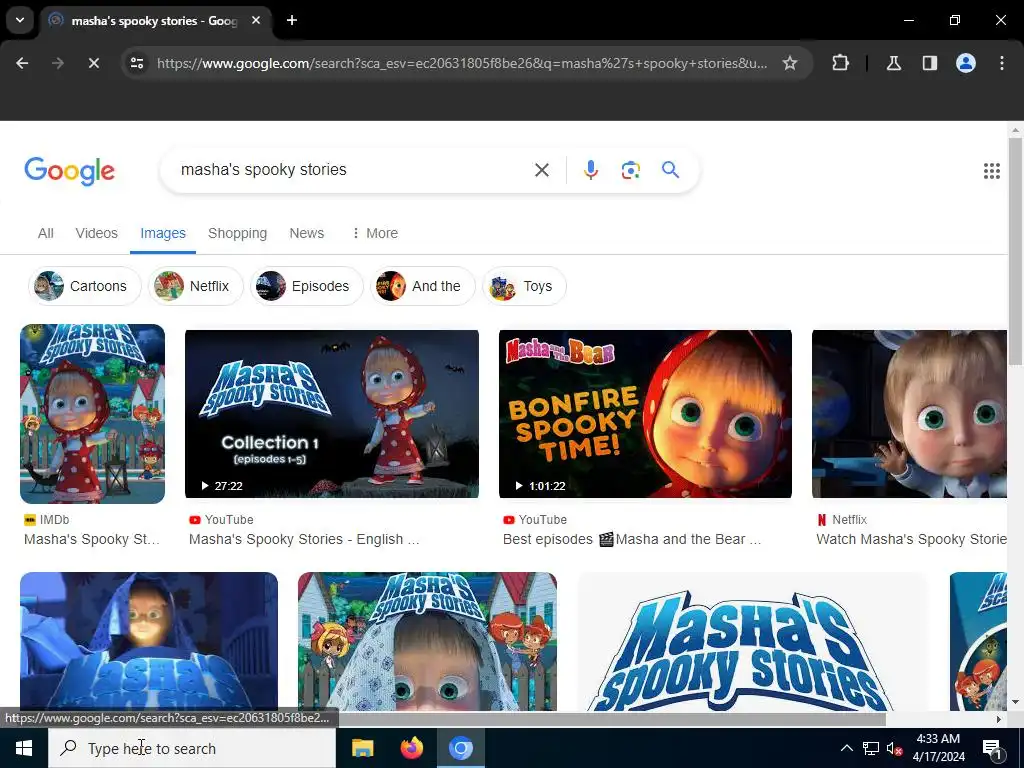Open the Extensions puzzle icon
The width and height of the screenshot is (1024, 768).
point(840,63)
